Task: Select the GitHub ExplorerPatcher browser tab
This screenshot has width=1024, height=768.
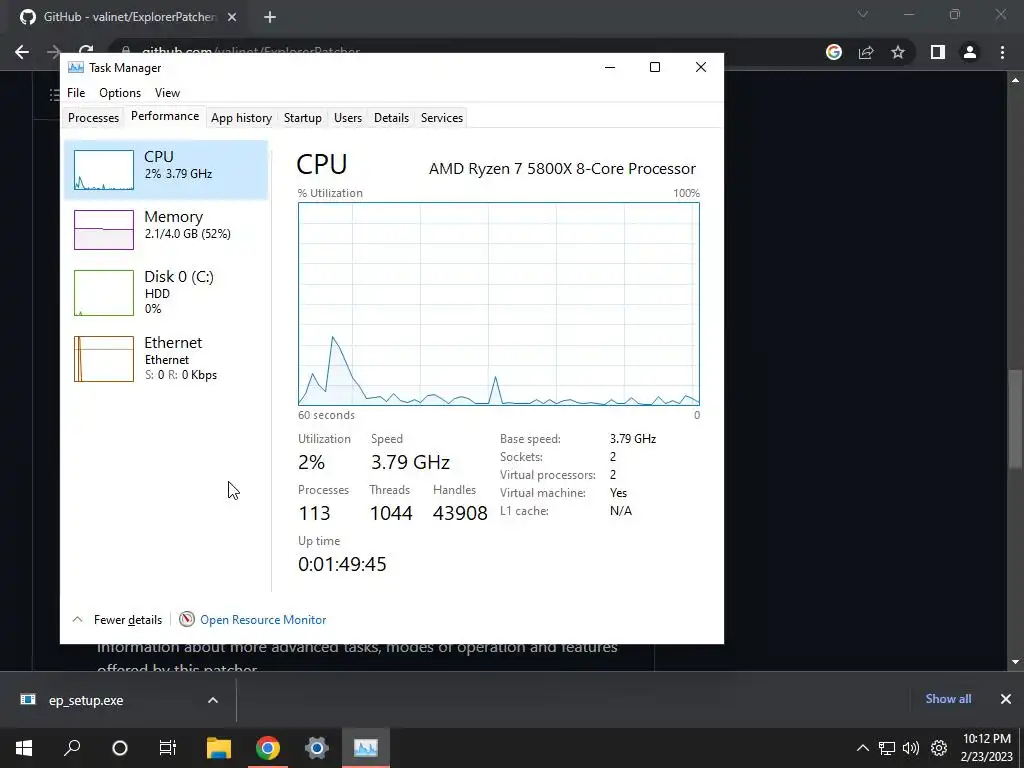Action: [x=129, y=17]
